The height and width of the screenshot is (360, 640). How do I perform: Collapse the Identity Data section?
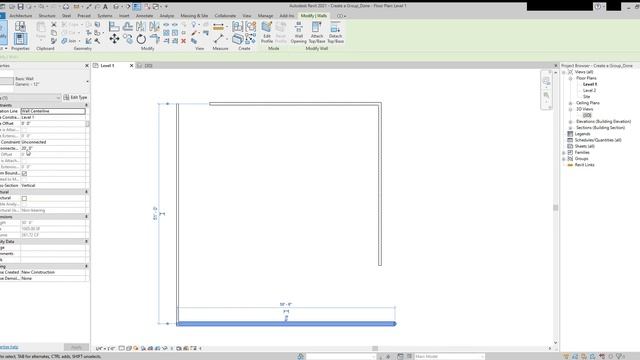86,242
